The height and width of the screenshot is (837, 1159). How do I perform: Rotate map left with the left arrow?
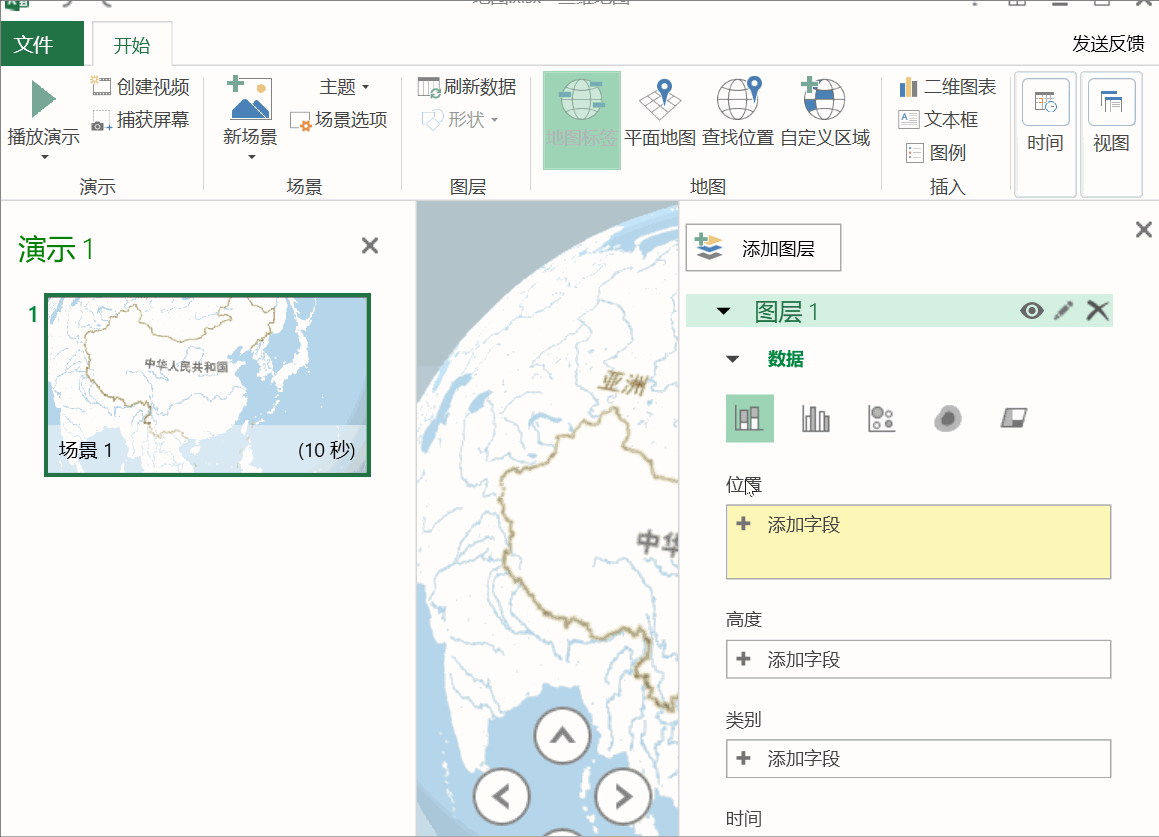pyautogui.click(x=502, y=796)
